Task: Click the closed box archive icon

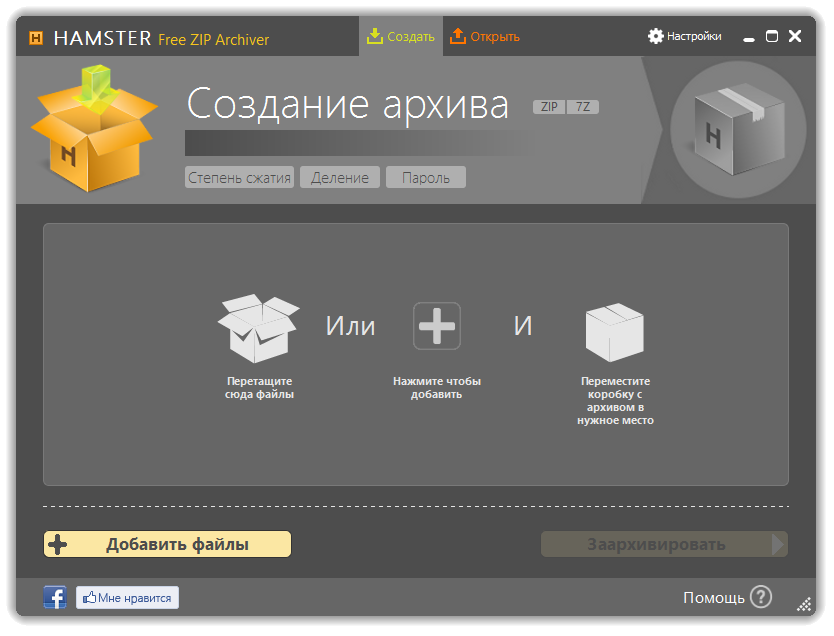Action: coord(614,331)
